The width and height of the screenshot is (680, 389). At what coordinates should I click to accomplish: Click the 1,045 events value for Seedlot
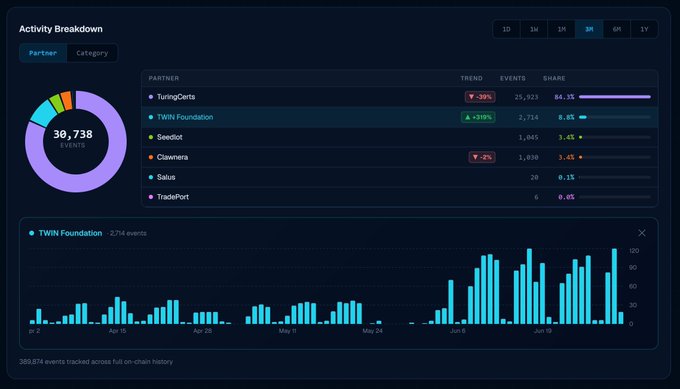[528, 137]
